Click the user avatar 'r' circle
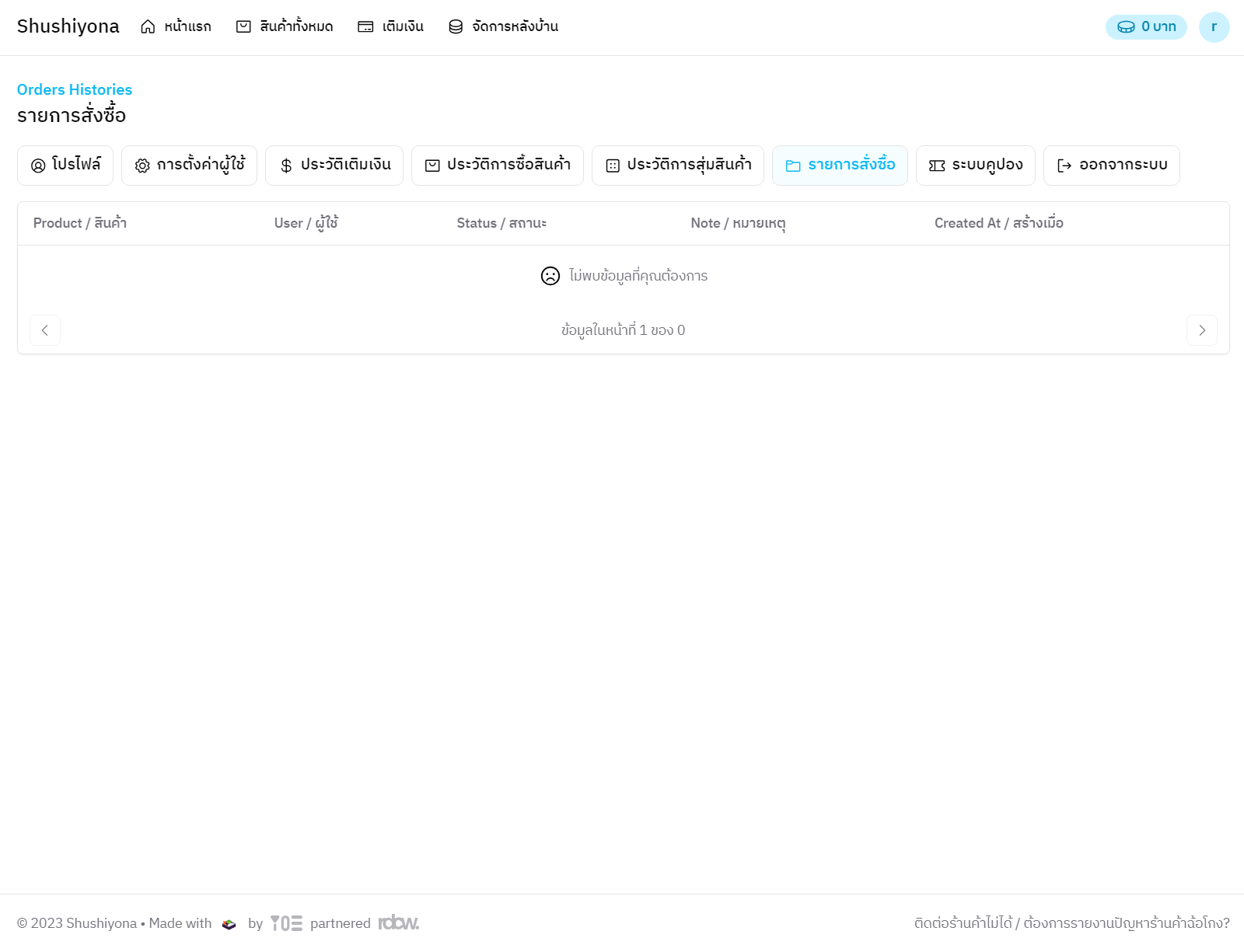 (1214, 27)
